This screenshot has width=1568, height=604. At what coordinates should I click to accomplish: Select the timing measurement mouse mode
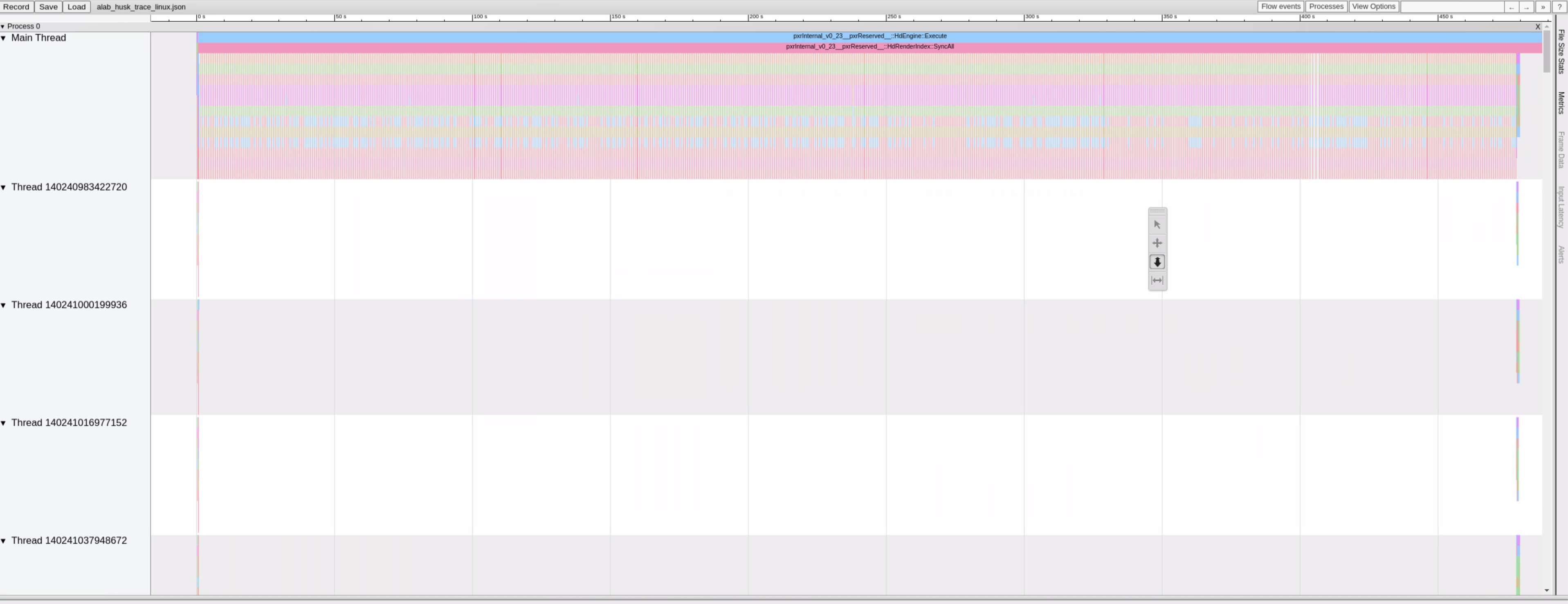(1157, 281)
